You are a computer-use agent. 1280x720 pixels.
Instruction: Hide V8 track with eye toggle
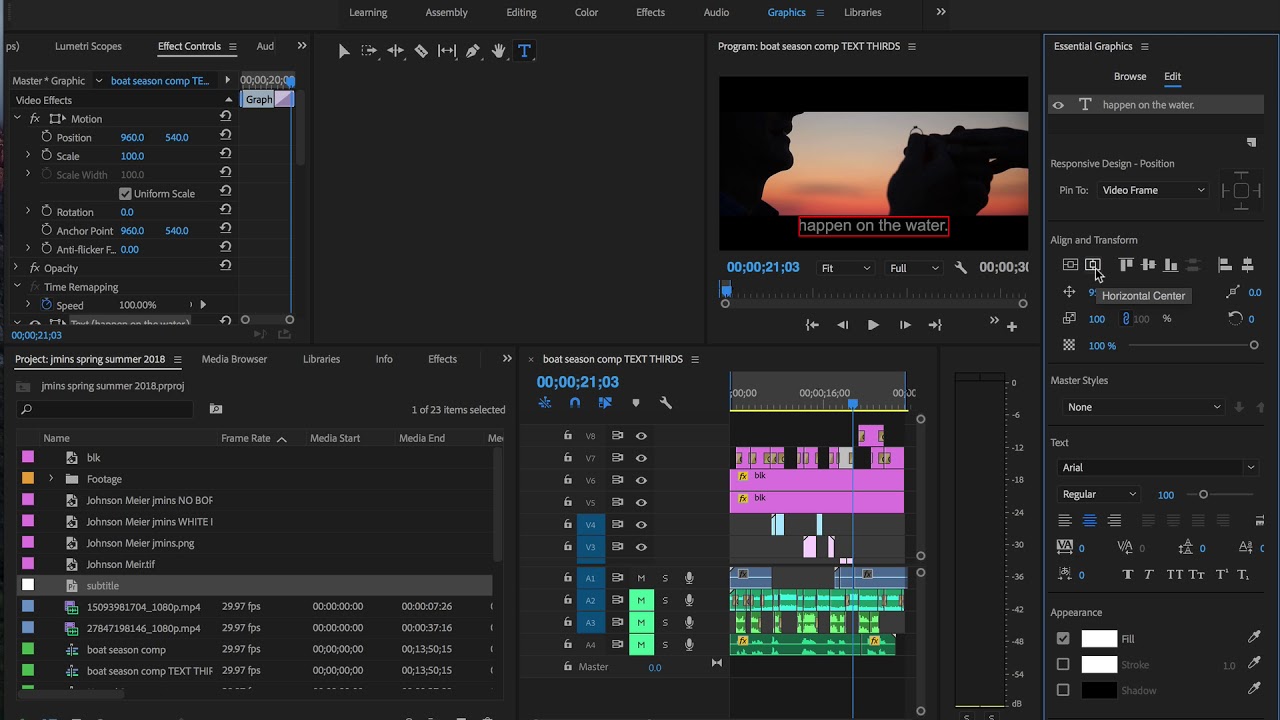(641, 436)
